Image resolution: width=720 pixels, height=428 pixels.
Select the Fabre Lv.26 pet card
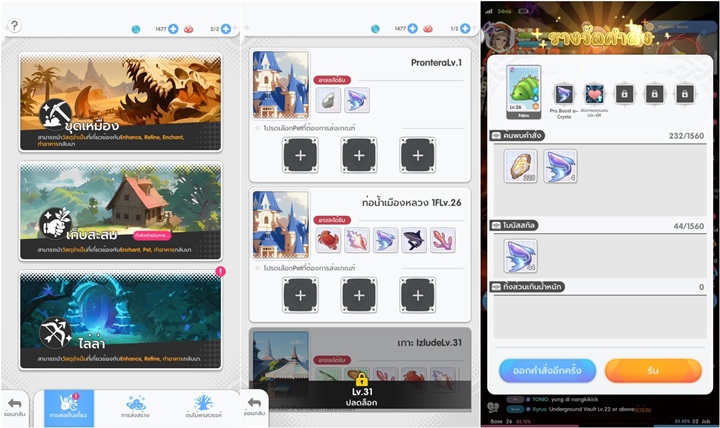click(523, 92)
